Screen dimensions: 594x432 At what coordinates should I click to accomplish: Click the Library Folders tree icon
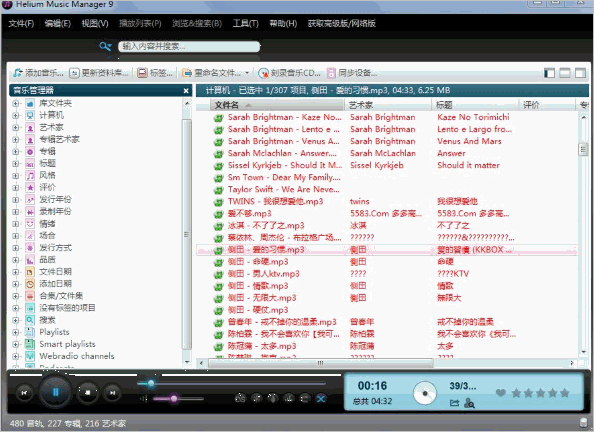(x=30, y=103)
